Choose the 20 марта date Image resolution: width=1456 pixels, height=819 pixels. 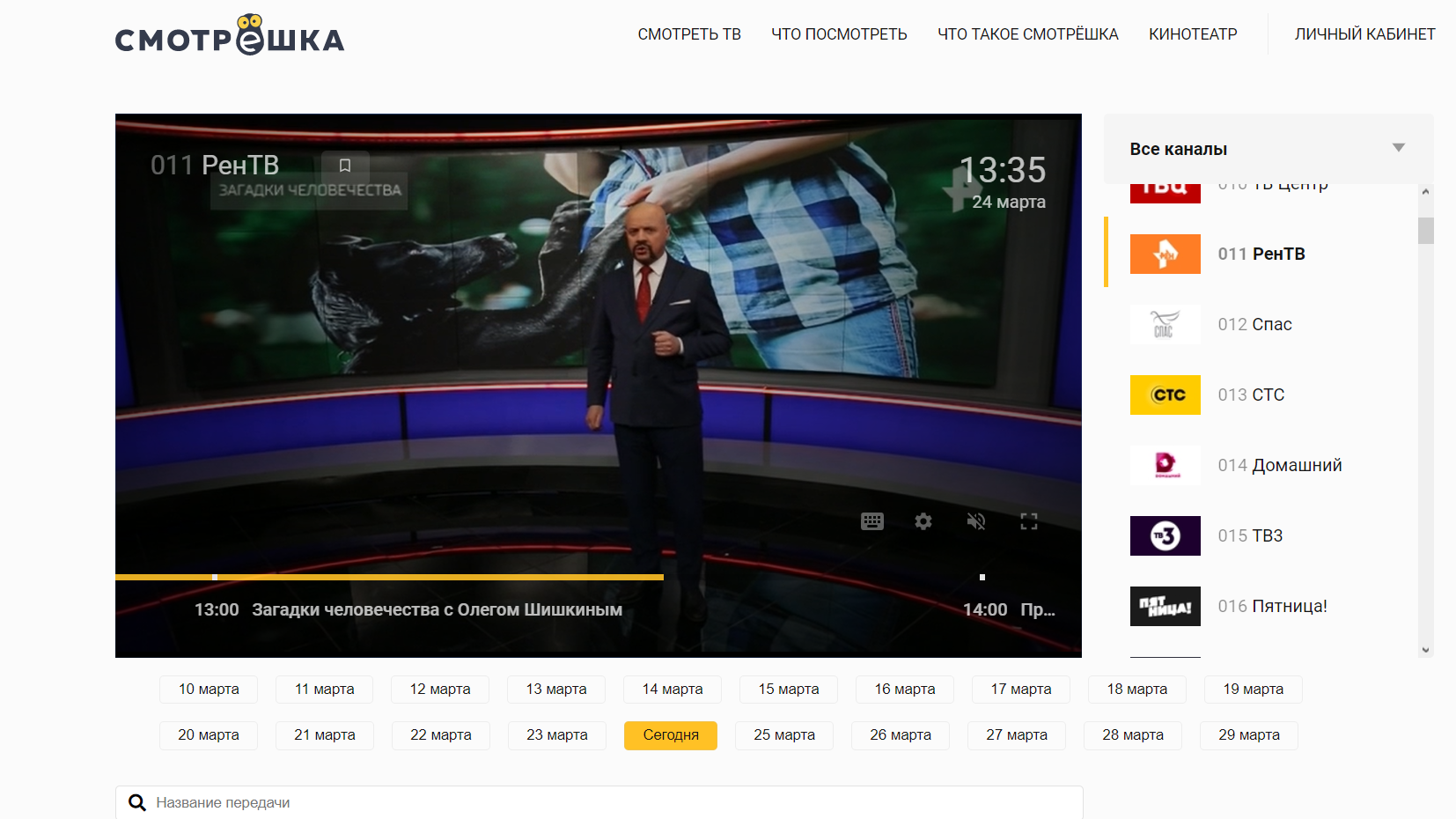tap(209, 735)
